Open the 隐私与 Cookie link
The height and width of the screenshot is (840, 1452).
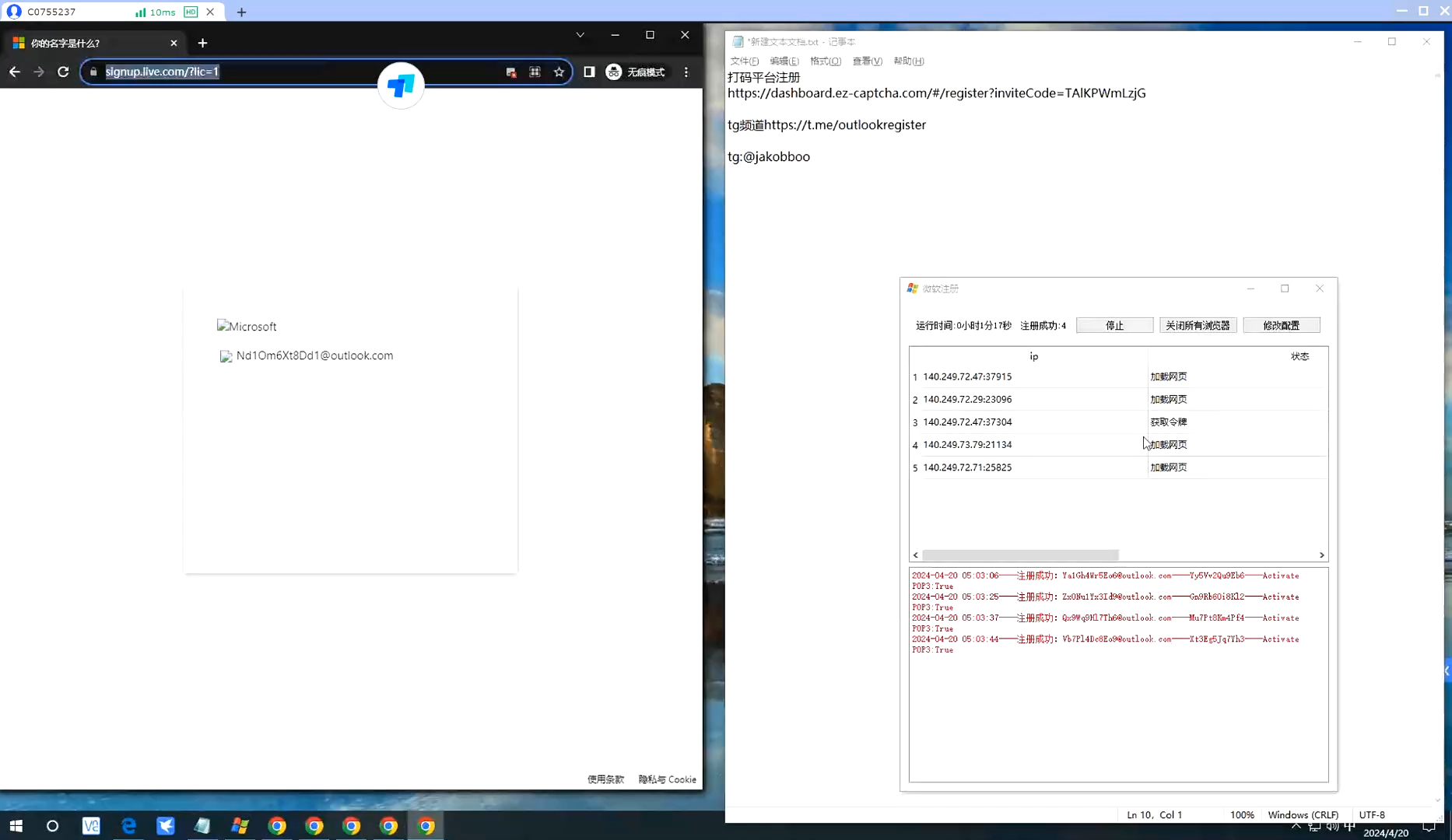coord(667,779)
